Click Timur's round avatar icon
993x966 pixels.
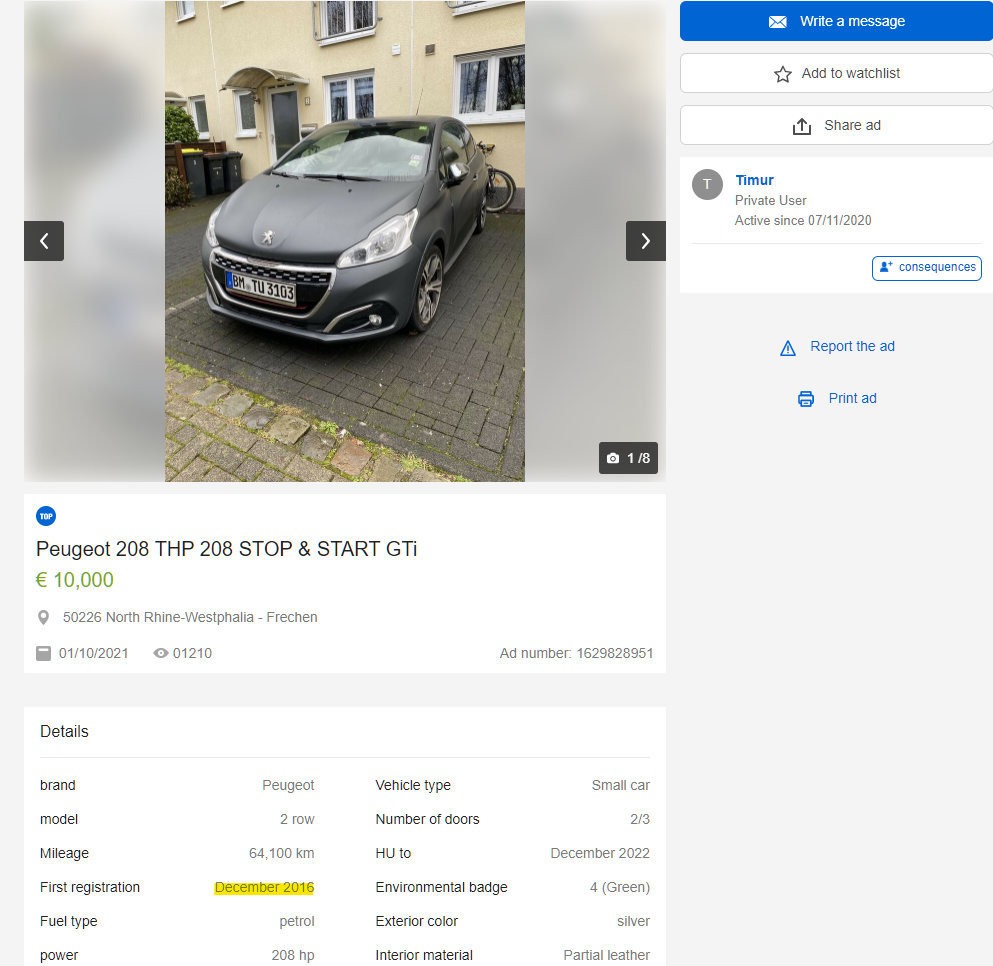tap(707, 184)
